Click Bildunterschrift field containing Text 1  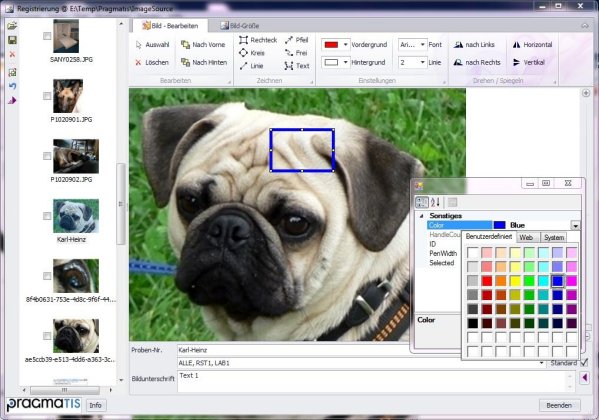372,381
